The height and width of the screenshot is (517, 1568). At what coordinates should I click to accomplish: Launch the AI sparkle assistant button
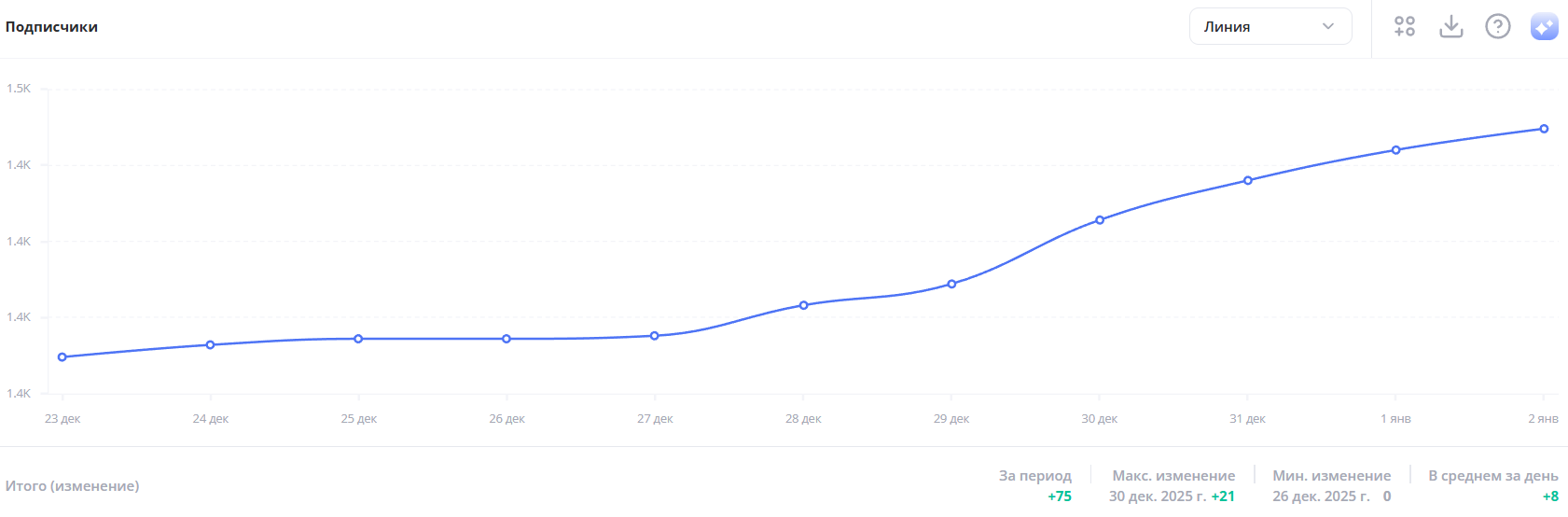1544,26
